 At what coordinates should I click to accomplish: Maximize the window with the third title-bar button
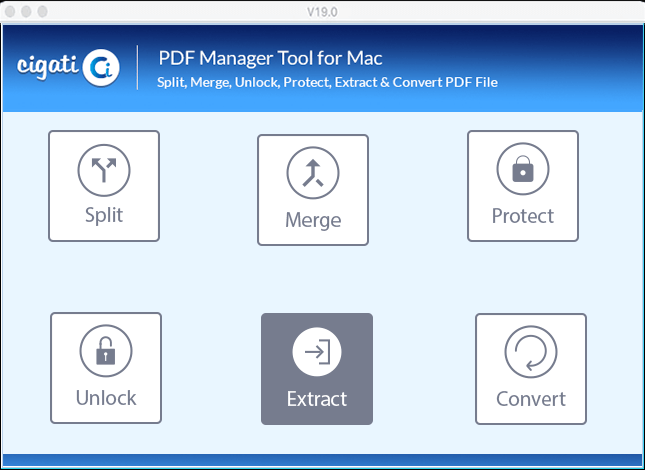pos(42,12)
